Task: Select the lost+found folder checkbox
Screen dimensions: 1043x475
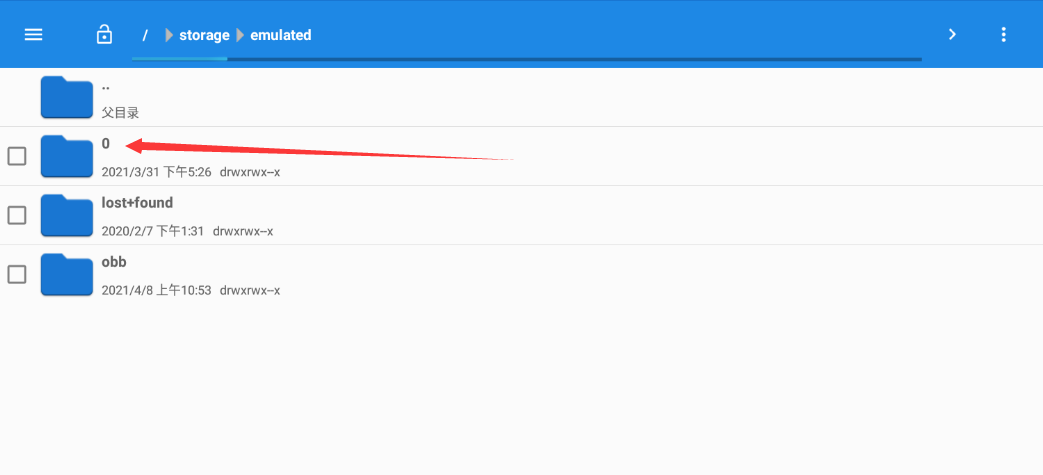Action: coord(17,215)
